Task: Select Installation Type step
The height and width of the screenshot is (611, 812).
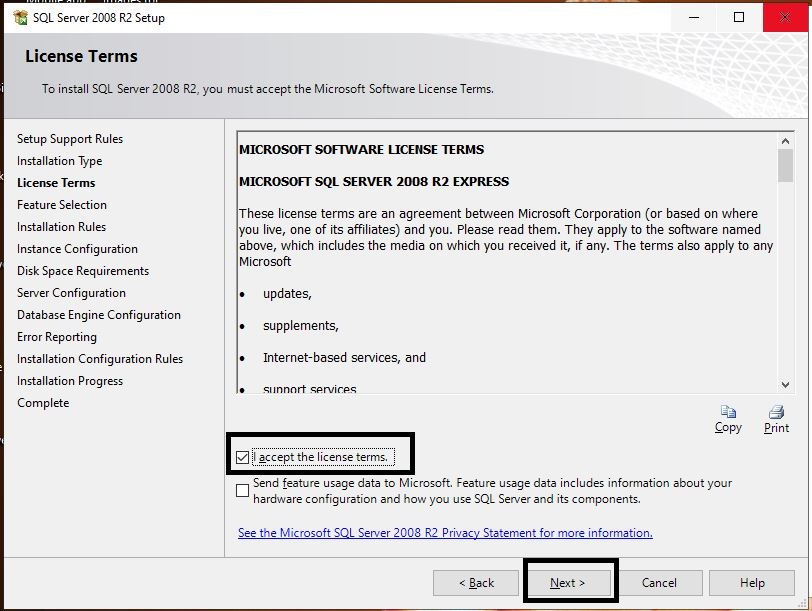Action: coord(60,161)
